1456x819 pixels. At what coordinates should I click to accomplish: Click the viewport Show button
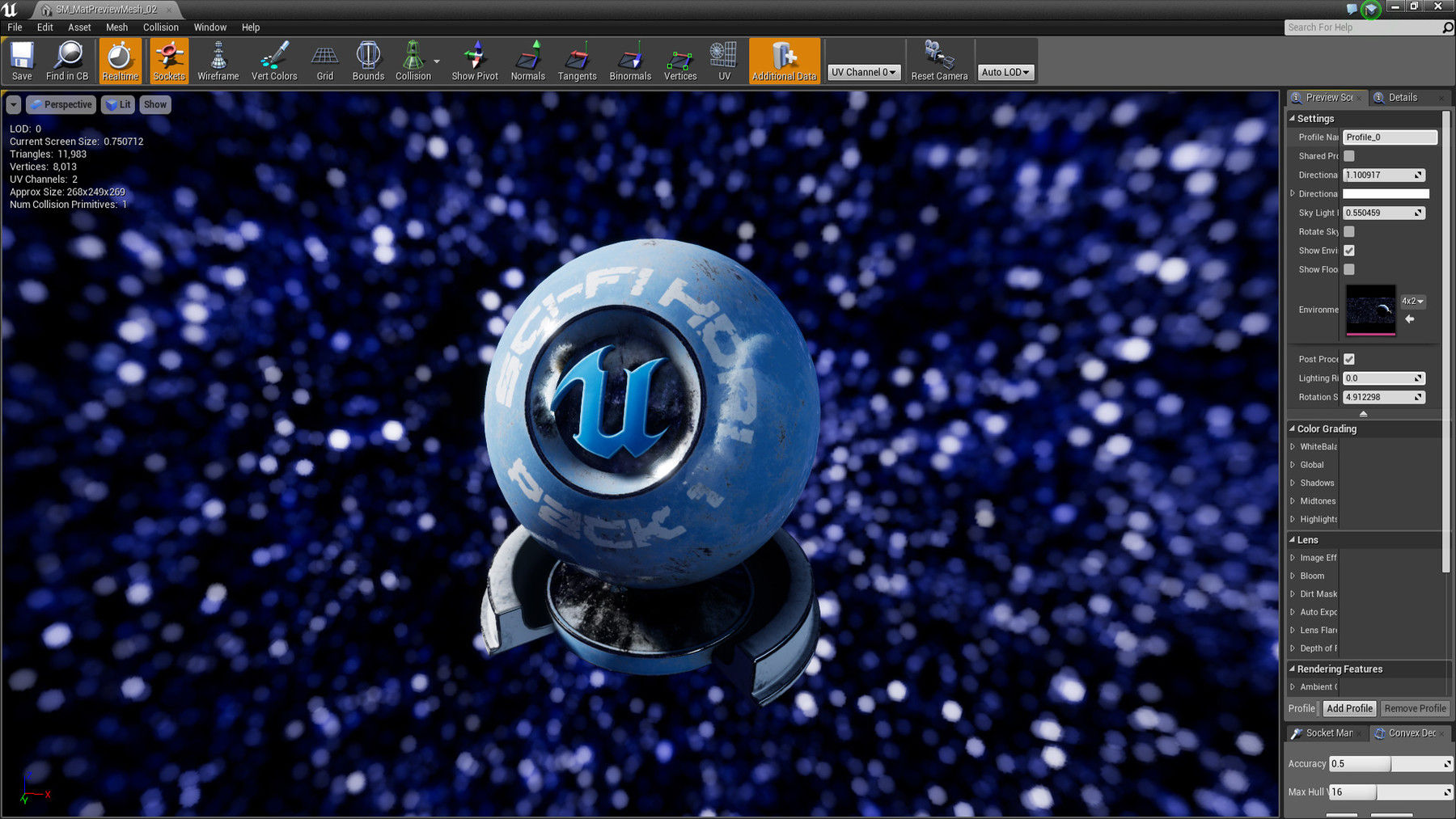154,104
